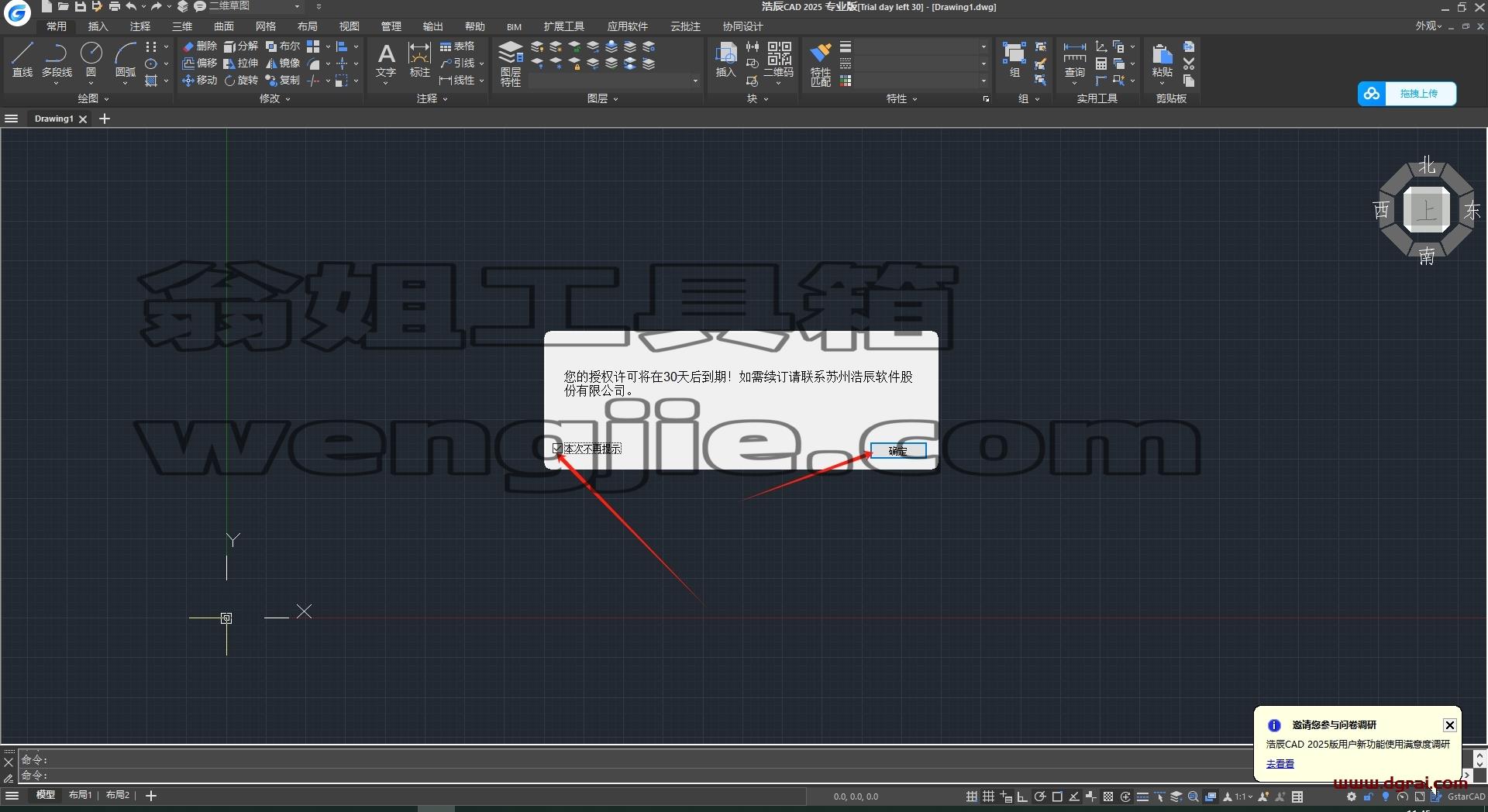Click the 二维码 QR code icon
The image size is (1488, 812).
coord(779,60)
